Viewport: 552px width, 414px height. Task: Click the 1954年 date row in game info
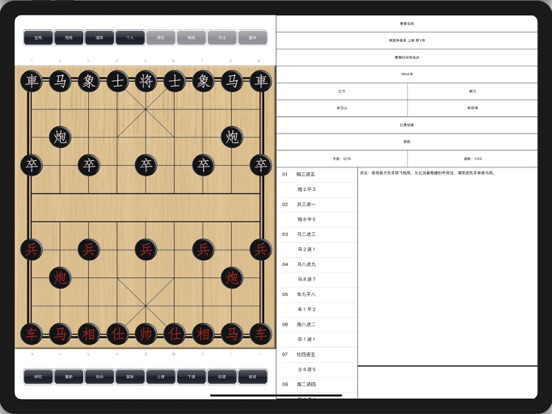407,74
